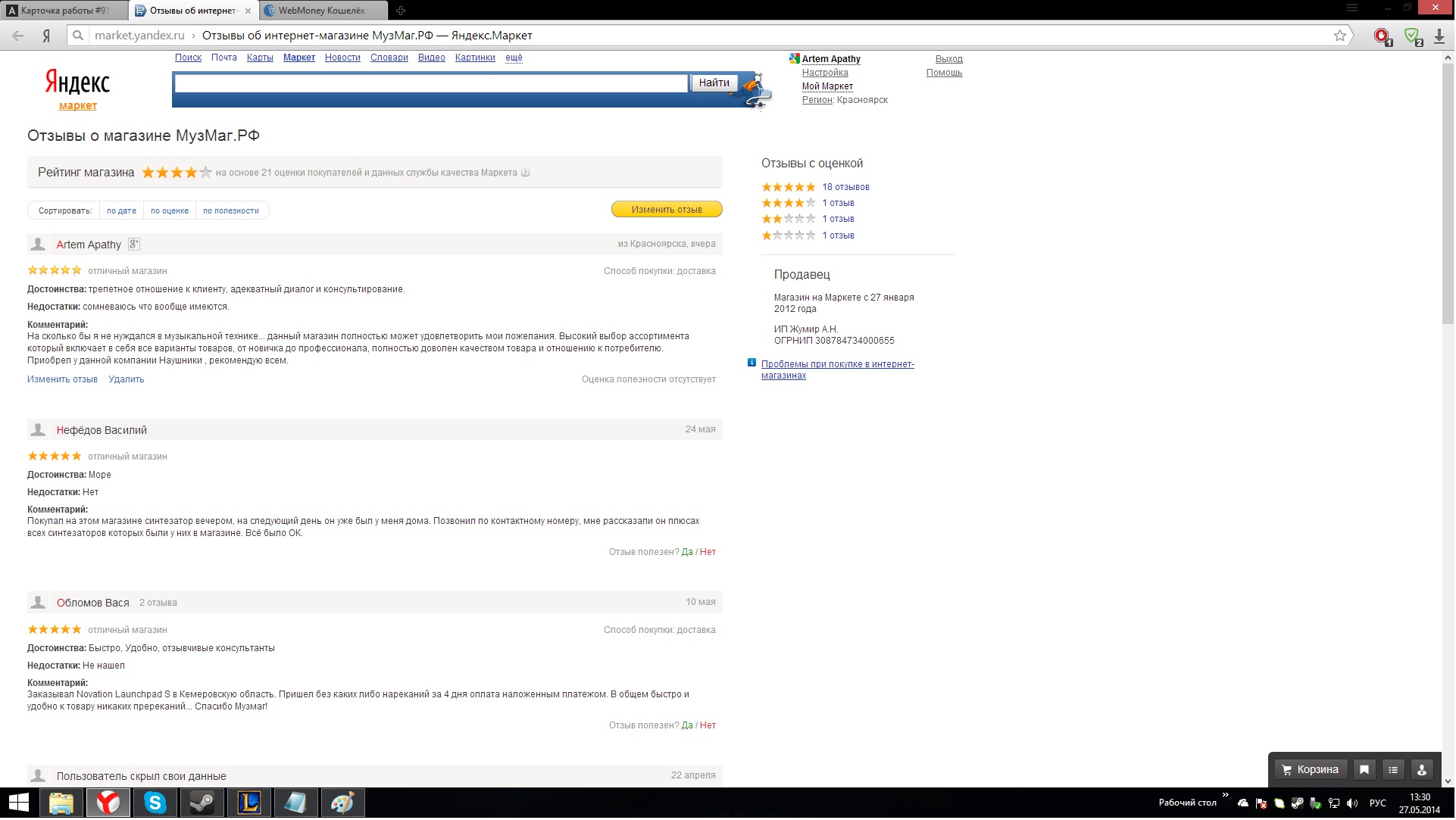
Task: Click the Google+ icon beside Artem Apathy
Action: [x=134, y=245]
